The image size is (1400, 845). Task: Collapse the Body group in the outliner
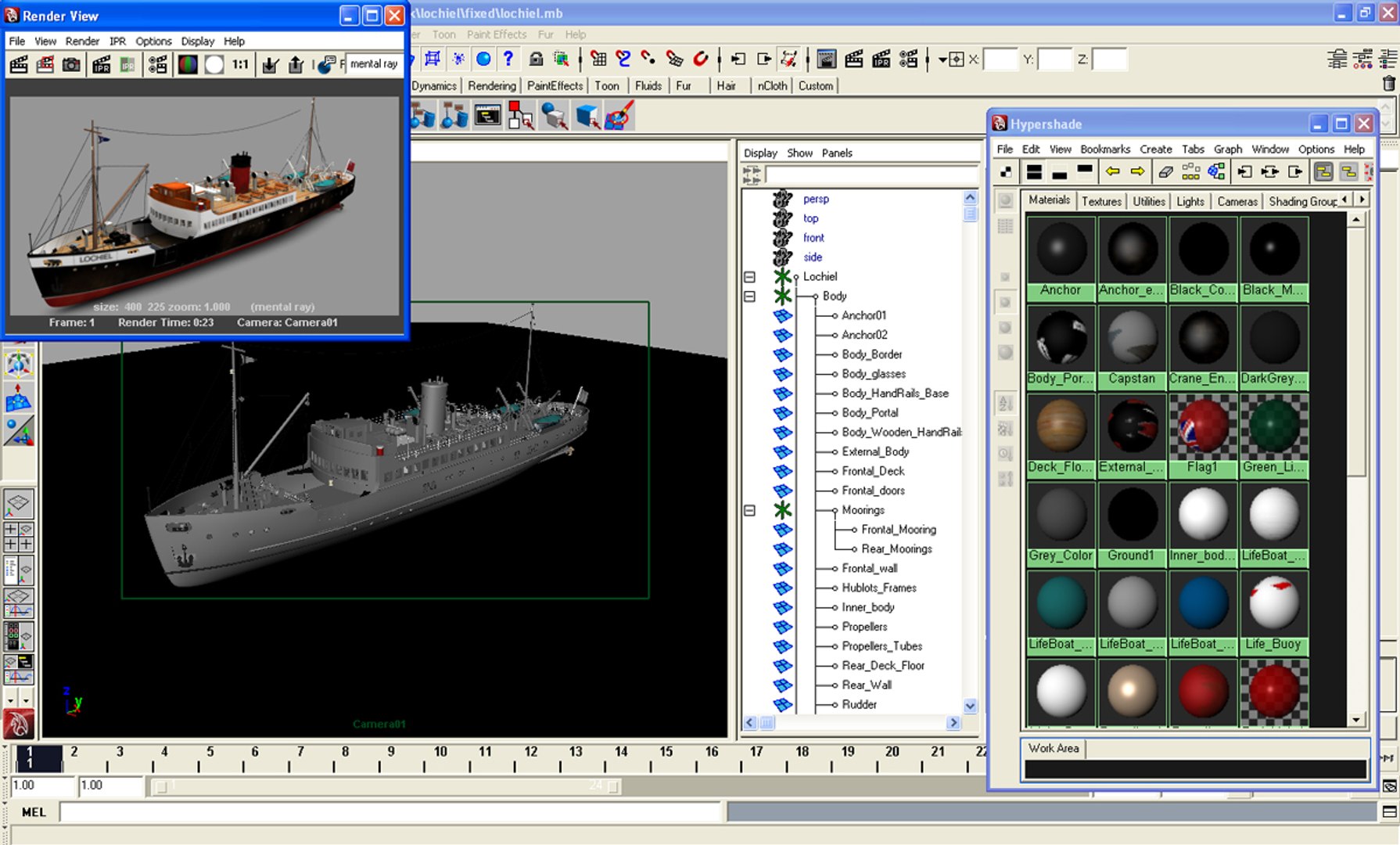[x=749, y=297]
